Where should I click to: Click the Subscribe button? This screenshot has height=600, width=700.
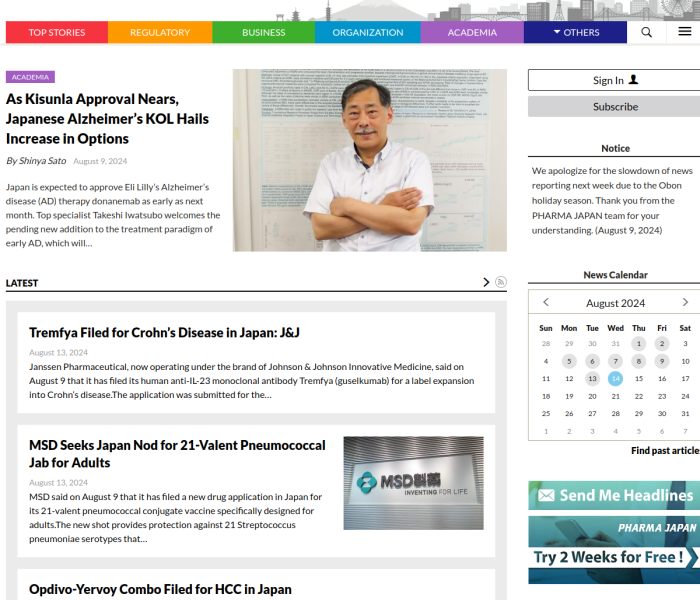[614, 107]
